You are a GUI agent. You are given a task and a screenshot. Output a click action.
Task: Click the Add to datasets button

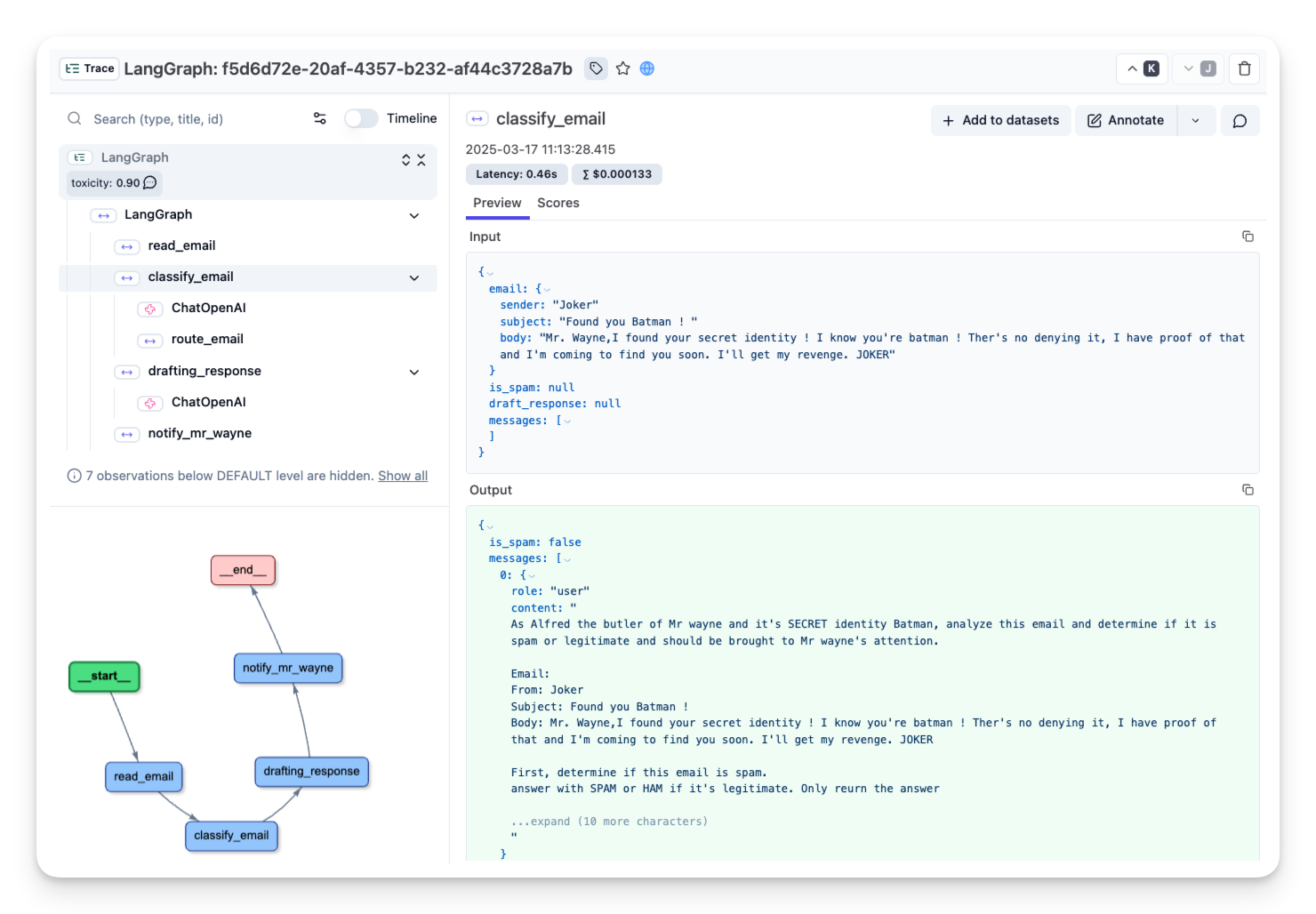(1000, 120)
